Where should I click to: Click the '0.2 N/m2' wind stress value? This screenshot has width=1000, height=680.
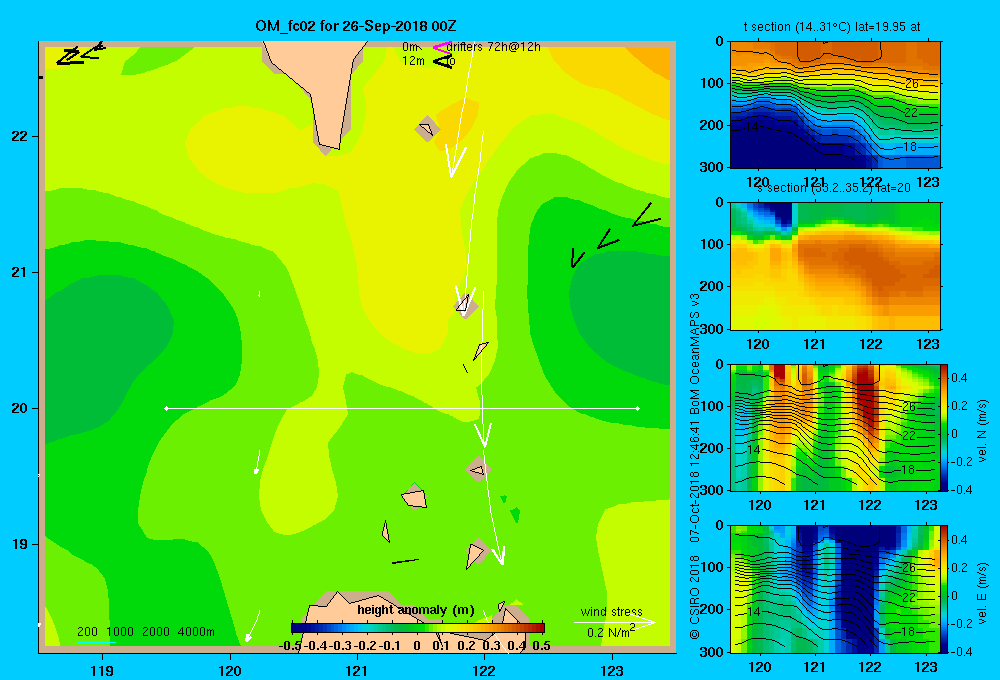click(x=610, y=632)
